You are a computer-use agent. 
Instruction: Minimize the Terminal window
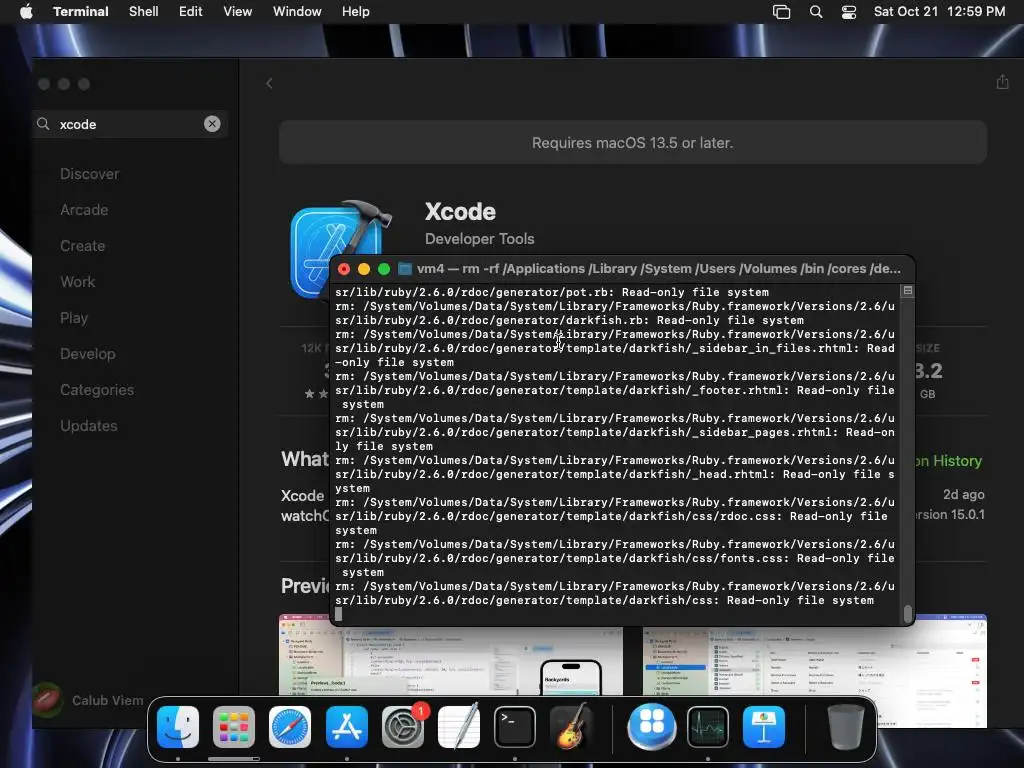pos(364,269)
